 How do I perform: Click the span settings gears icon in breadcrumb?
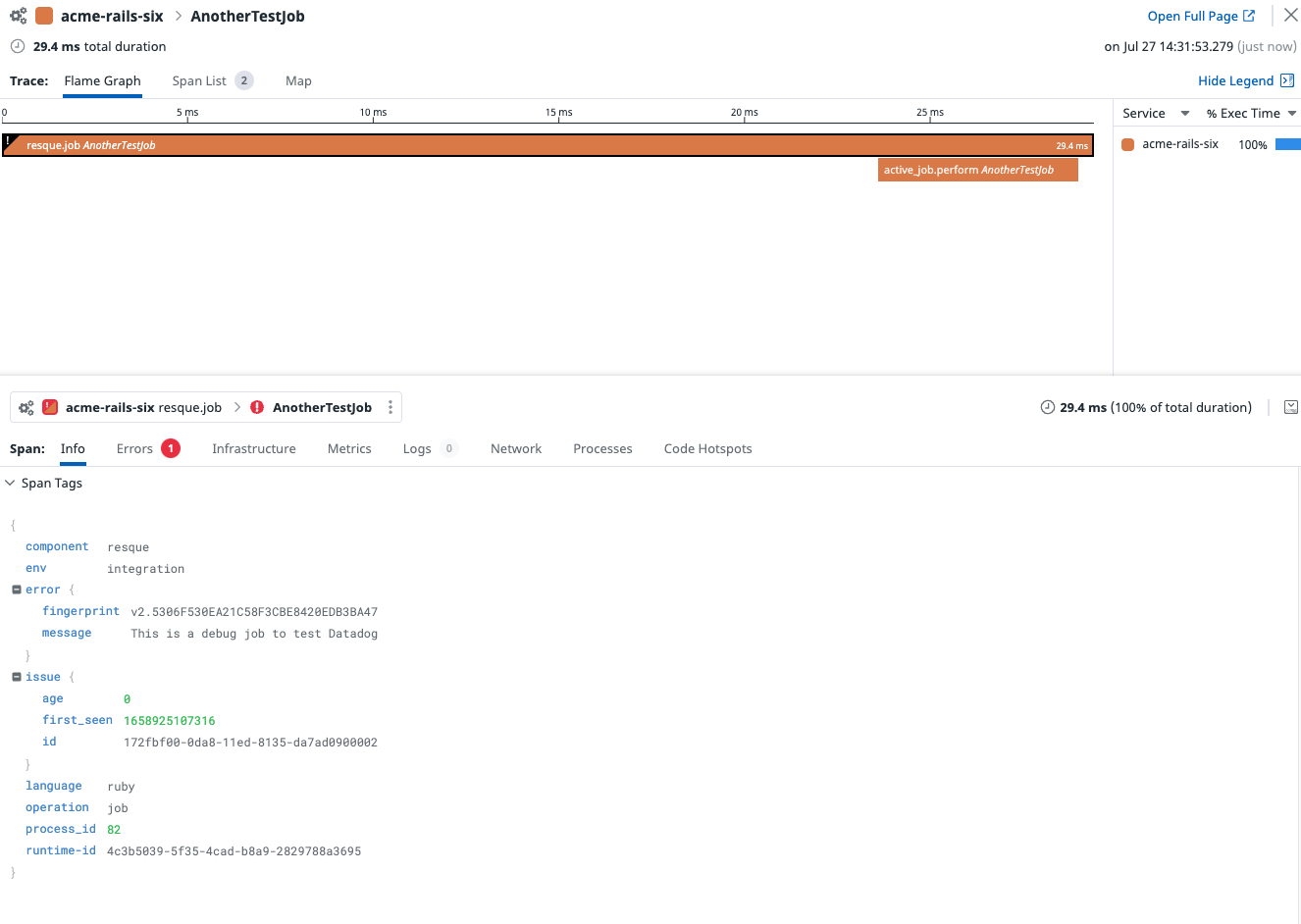pyautogui.click(x=26, y=406)
